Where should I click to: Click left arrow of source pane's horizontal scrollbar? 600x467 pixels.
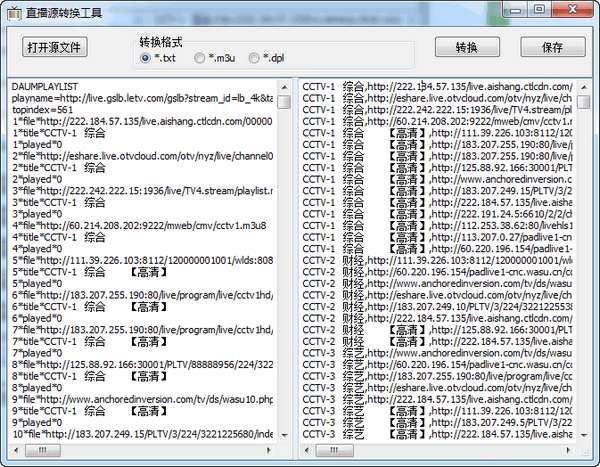point(13,451)
